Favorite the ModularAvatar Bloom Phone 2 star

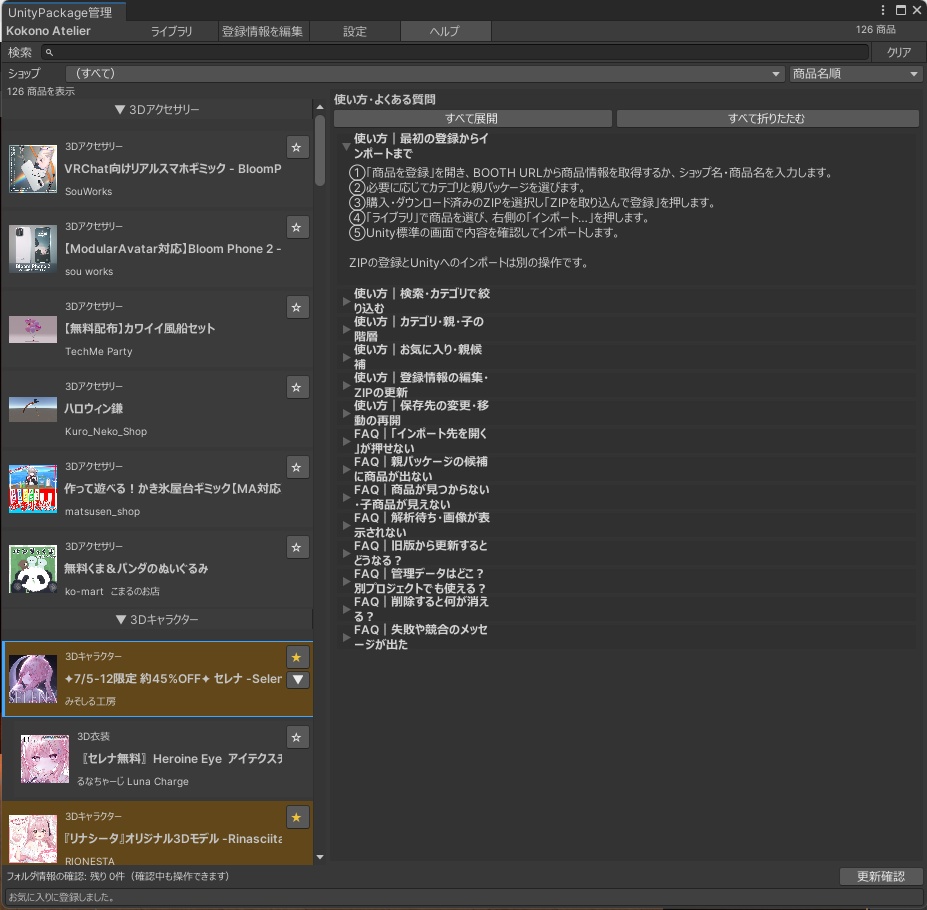[297, 227]
